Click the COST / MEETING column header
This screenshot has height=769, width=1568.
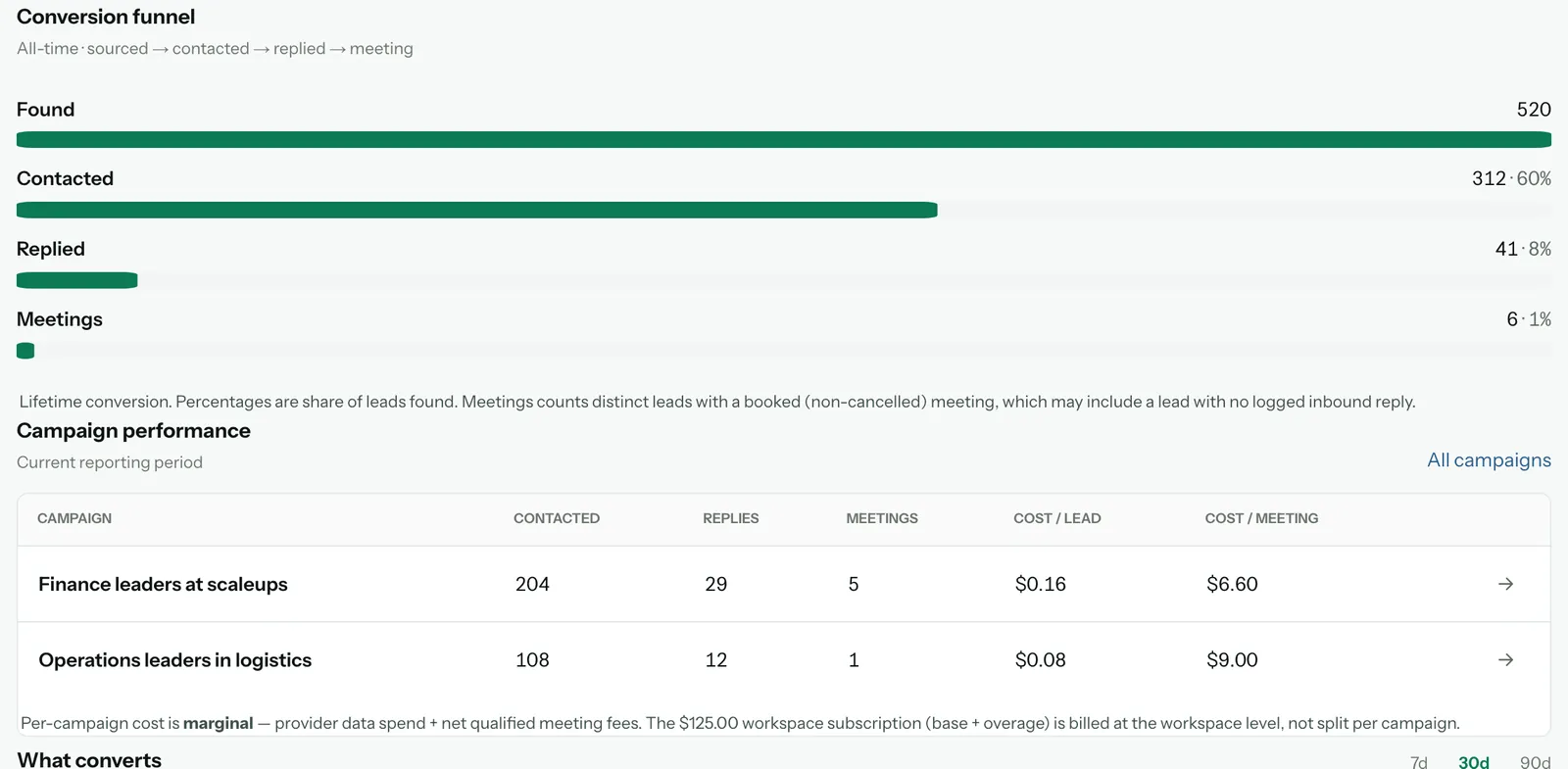pyautogui.click(x=1261, y=518)
